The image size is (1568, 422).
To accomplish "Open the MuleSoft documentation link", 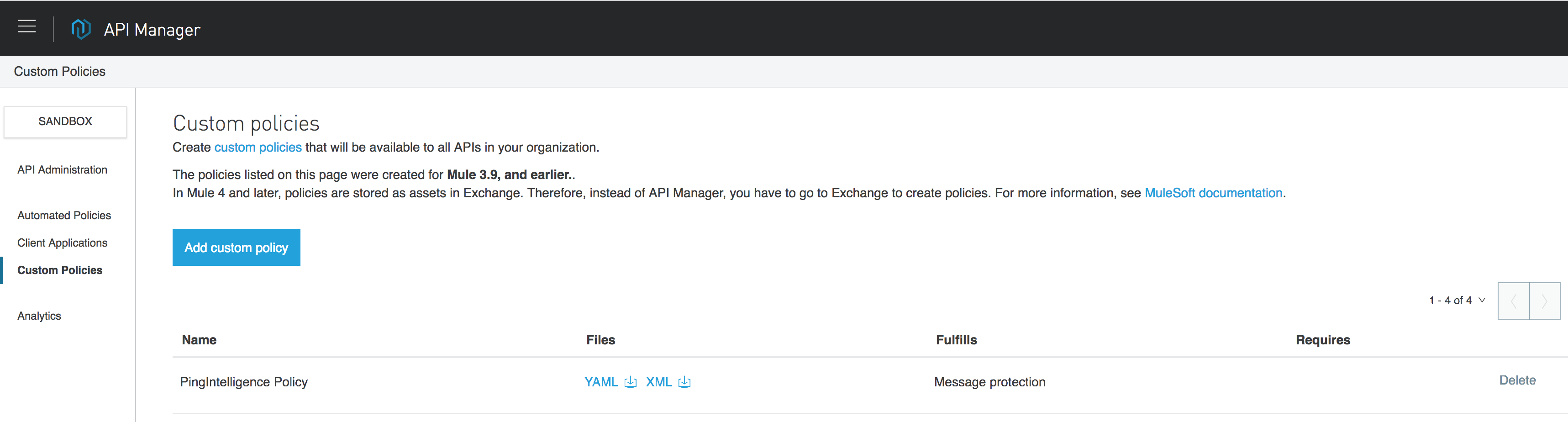I will pyautogui.click(x=1213, y=193).
